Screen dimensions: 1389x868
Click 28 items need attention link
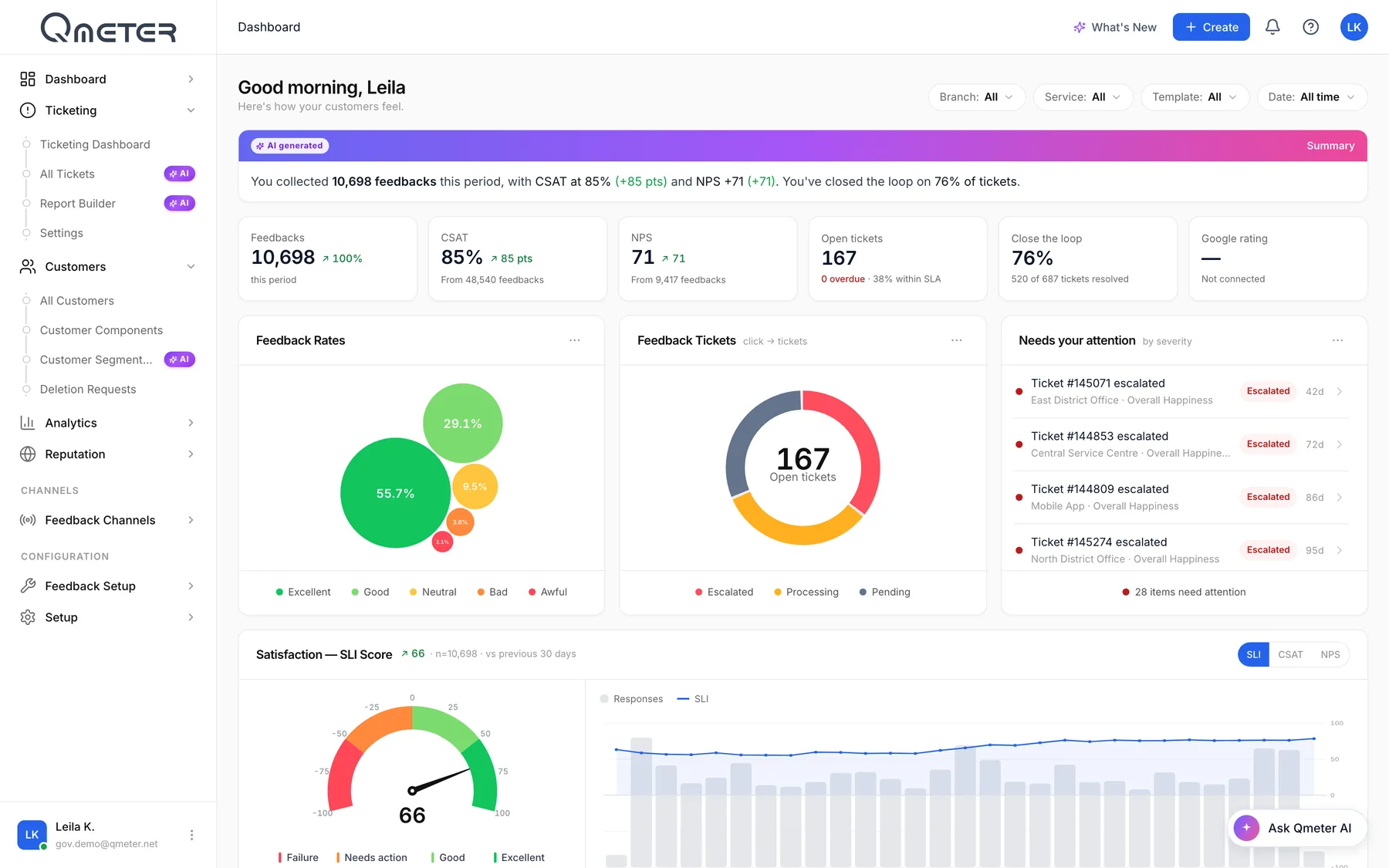coord(1184,592)
